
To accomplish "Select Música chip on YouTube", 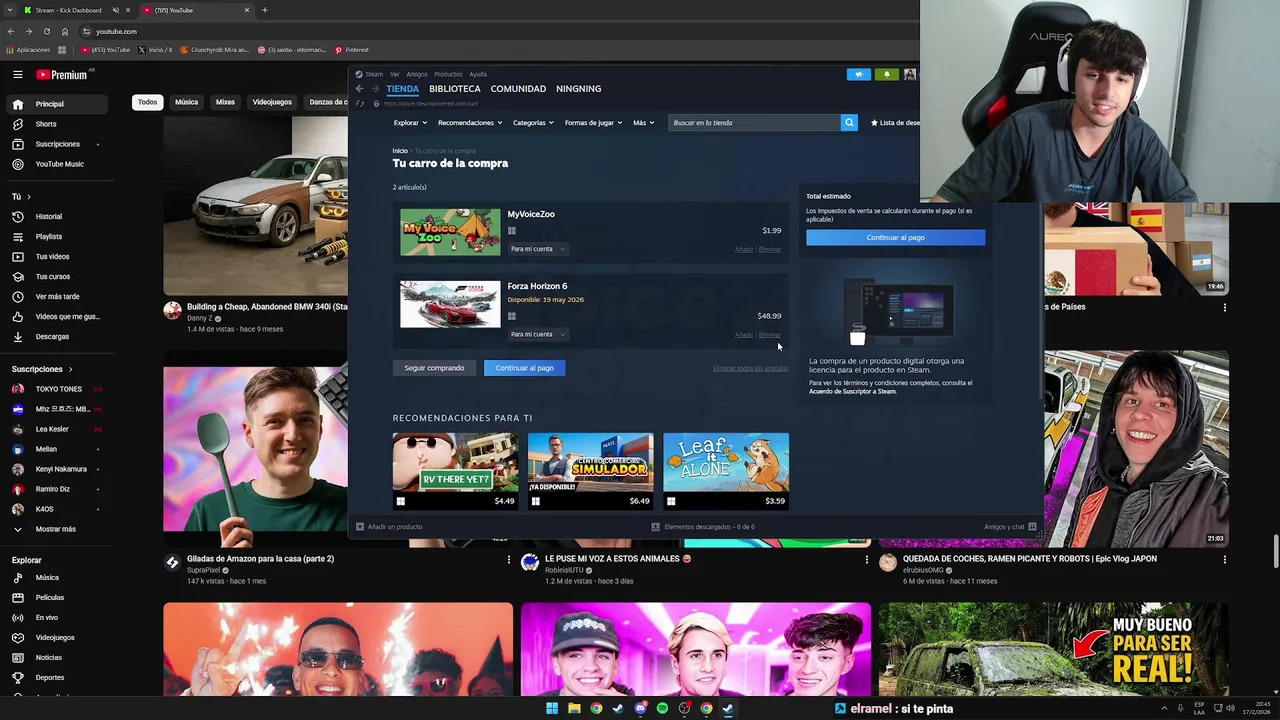I will [x=186, y=102].
